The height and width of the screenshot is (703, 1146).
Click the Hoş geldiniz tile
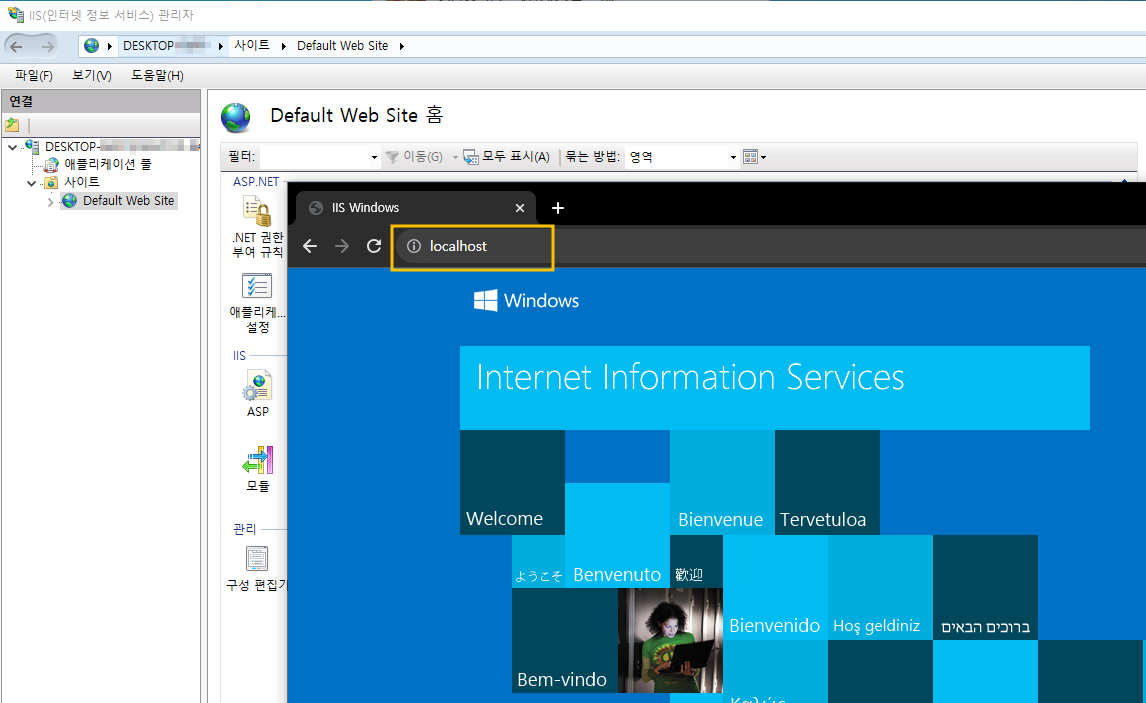tap(880, 588)
